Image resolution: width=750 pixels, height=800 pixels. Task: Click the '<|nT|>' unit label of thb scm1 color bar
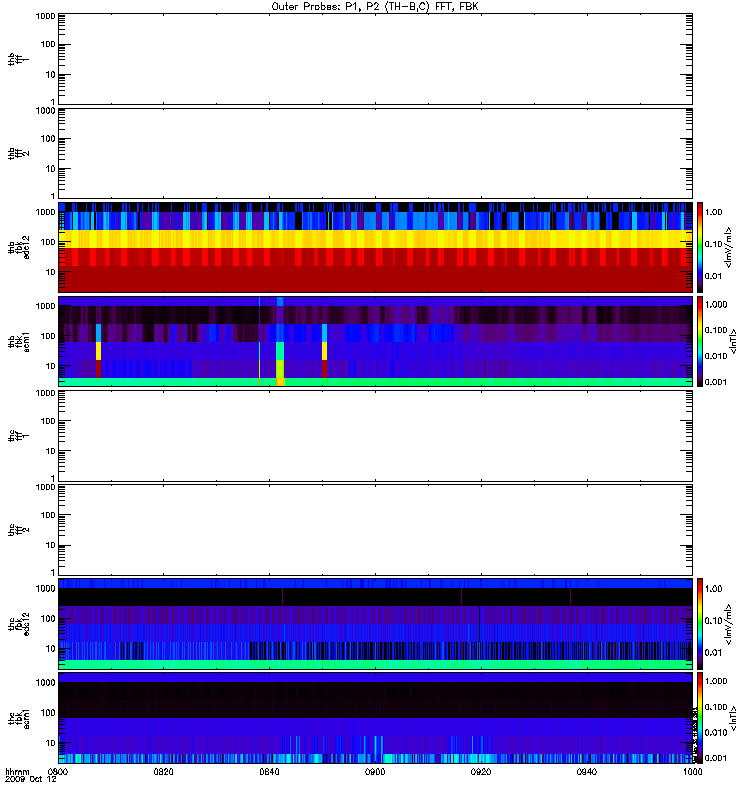pos(733,341)
